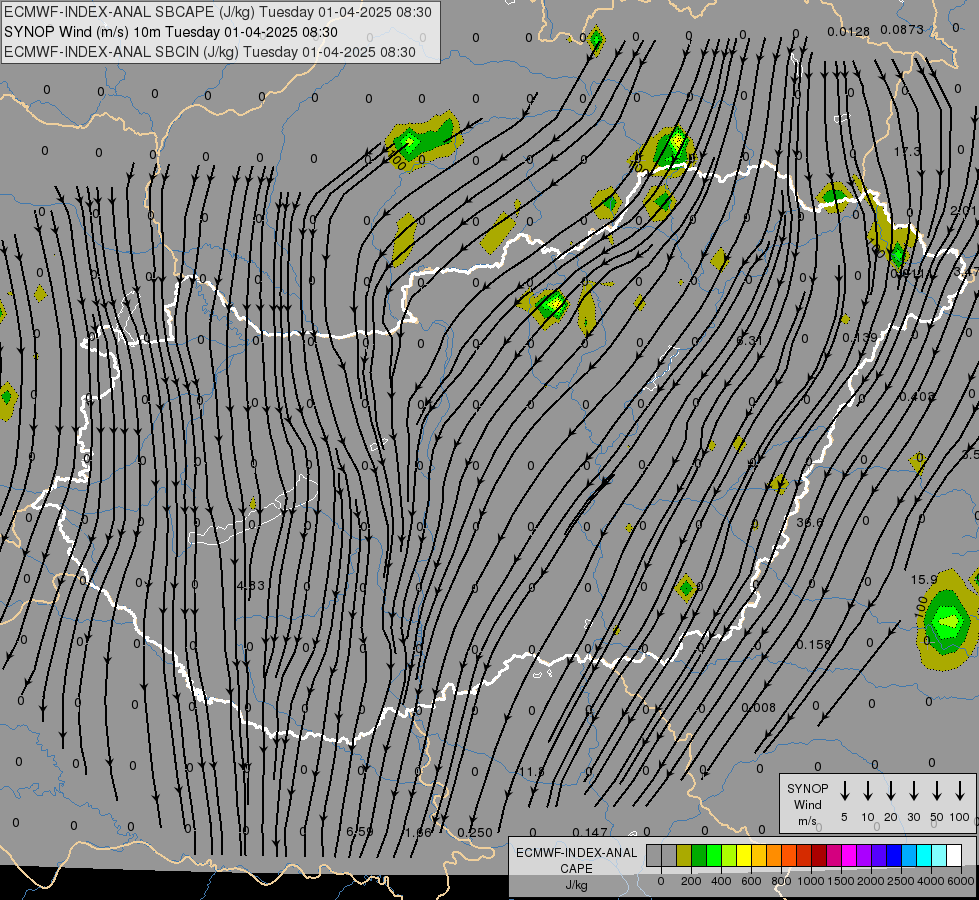Click the 10 m/s wind arrow in legend
Image resolution: width=979 pixels, height=900 pixels.
pyautogui.click(x=868, y=791)
